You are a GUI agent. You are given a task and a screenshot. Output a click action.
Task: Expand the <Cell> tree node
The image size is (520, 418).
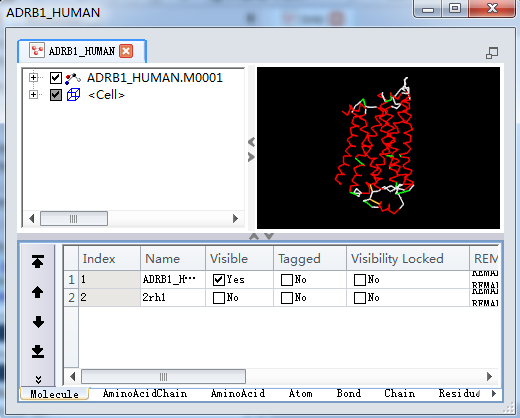coord(33,95)
